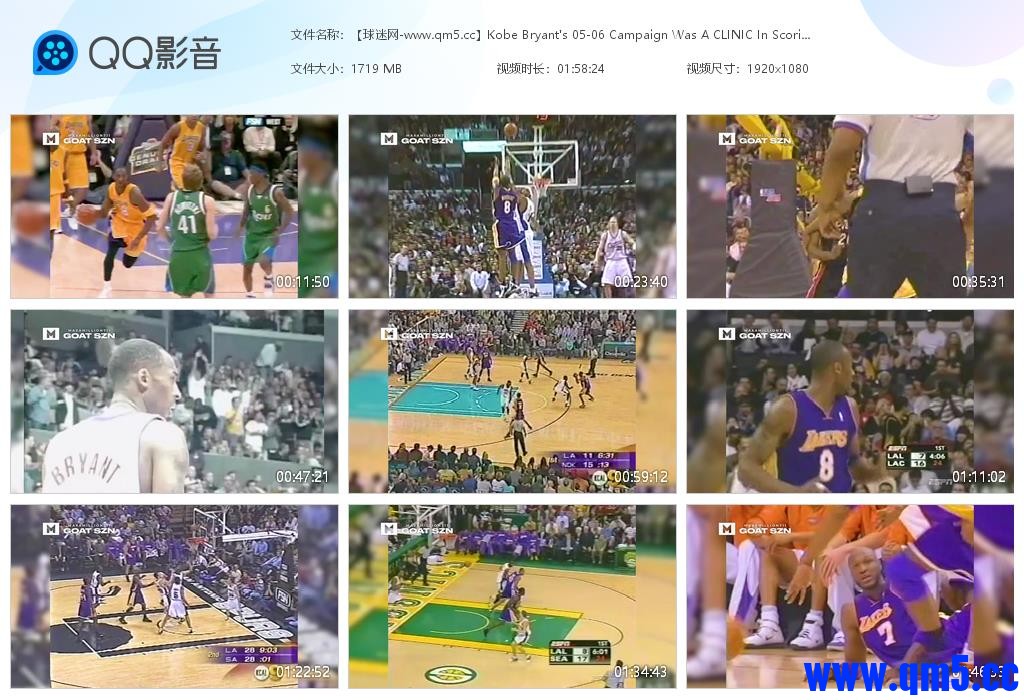Viewport: 1024px width, 700px height.
Task: Open the thumbnail at 00:11:50
Action: (174, 206)
